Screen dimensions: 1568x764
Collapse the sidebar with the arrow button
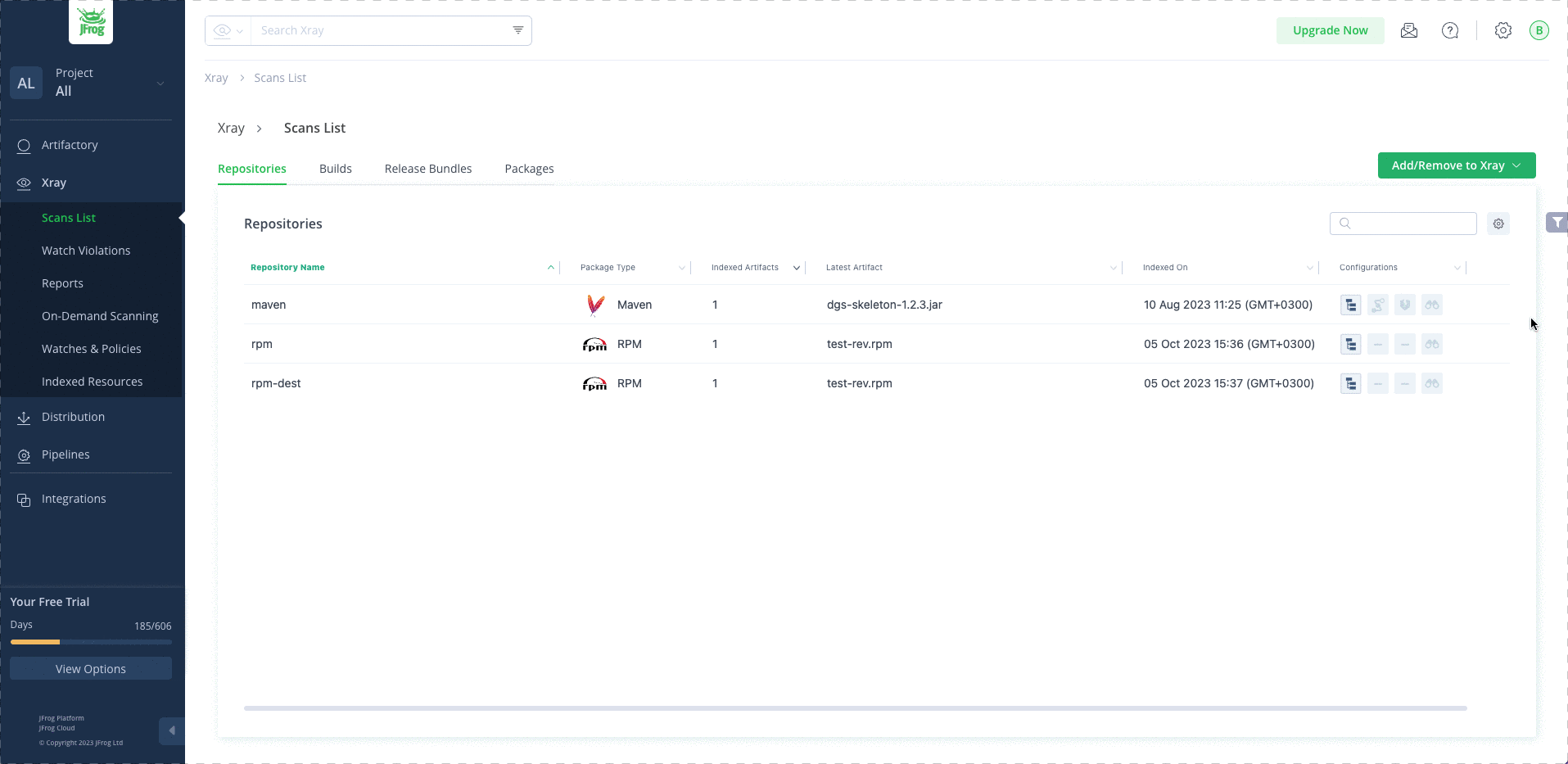(171, 730)
